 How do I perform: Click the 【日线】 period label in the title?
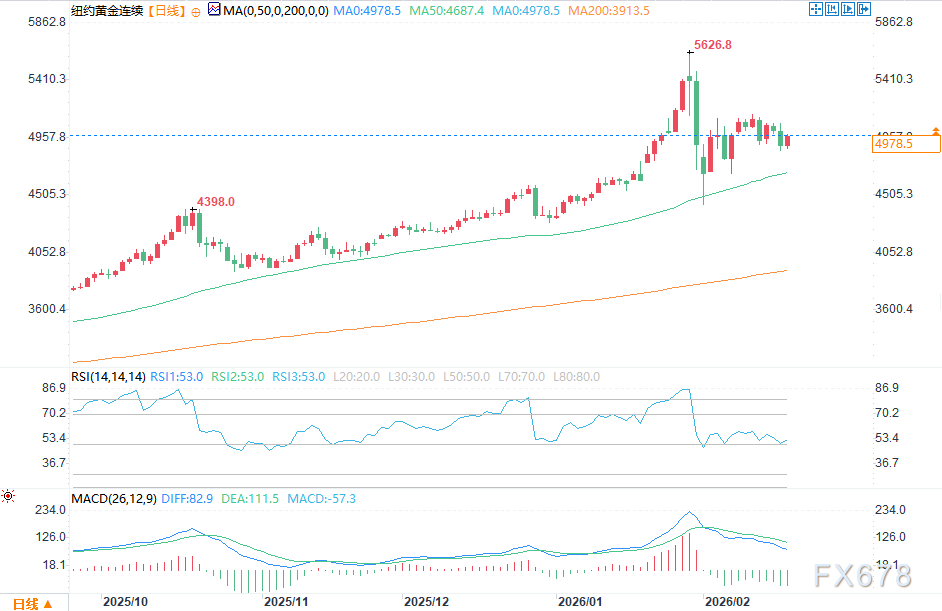[x=165, y=10]
